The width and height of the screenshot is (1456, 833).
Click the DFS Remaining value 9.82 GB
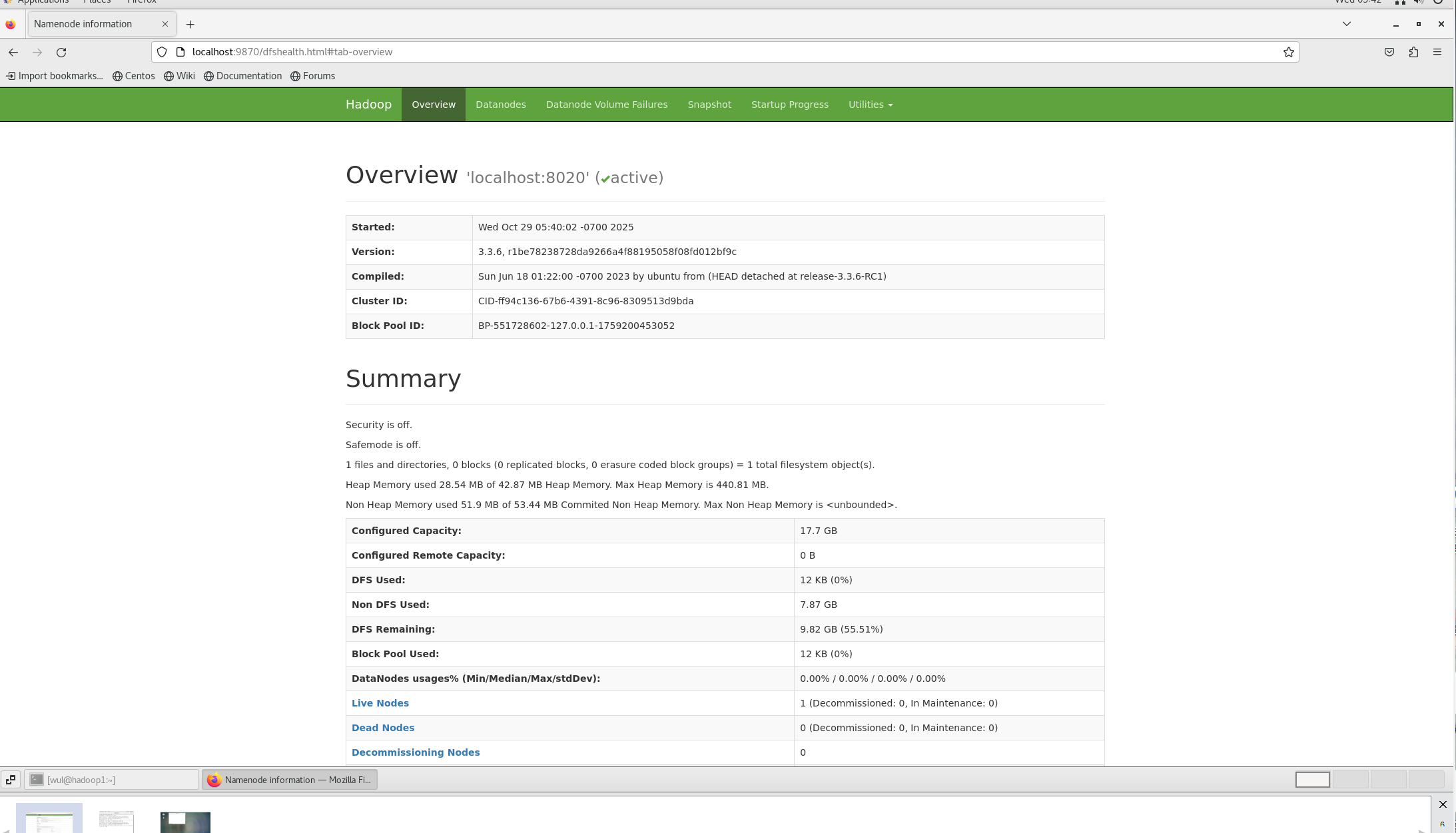coord(841,629)
